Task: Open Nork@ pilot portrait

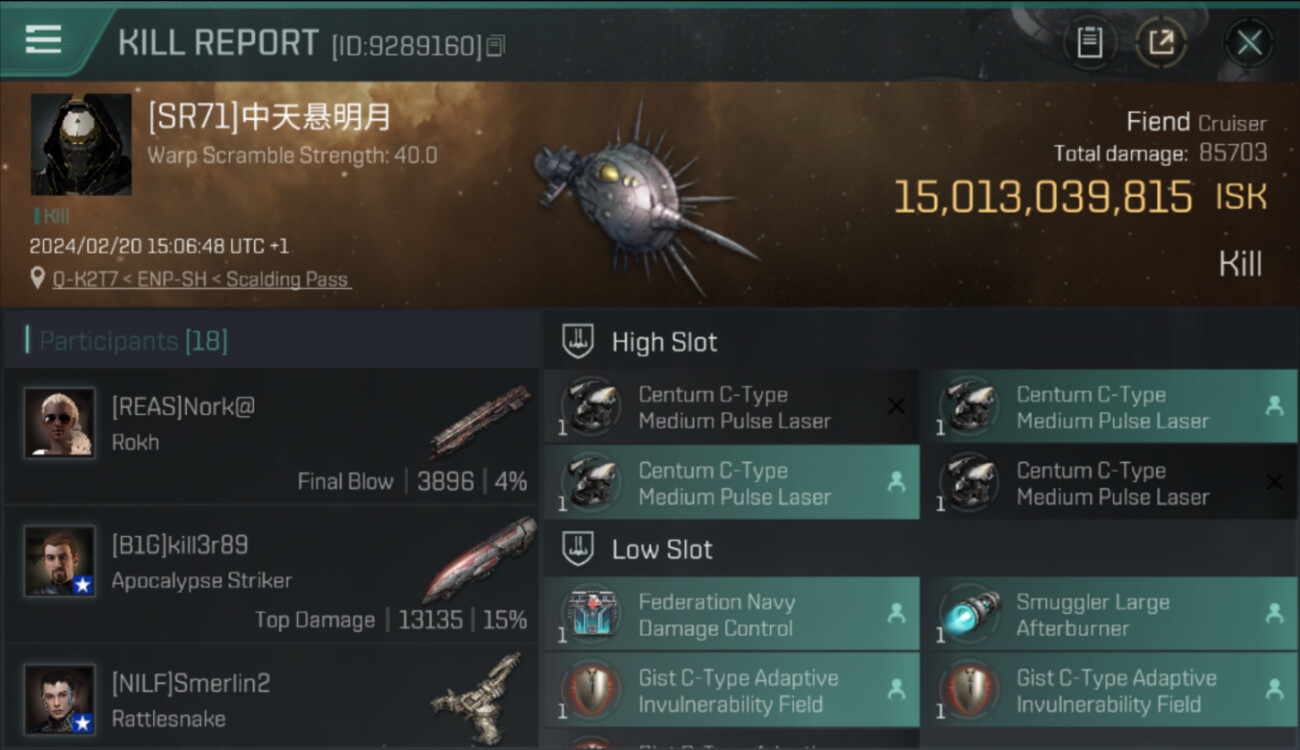Action: point(60,423)
